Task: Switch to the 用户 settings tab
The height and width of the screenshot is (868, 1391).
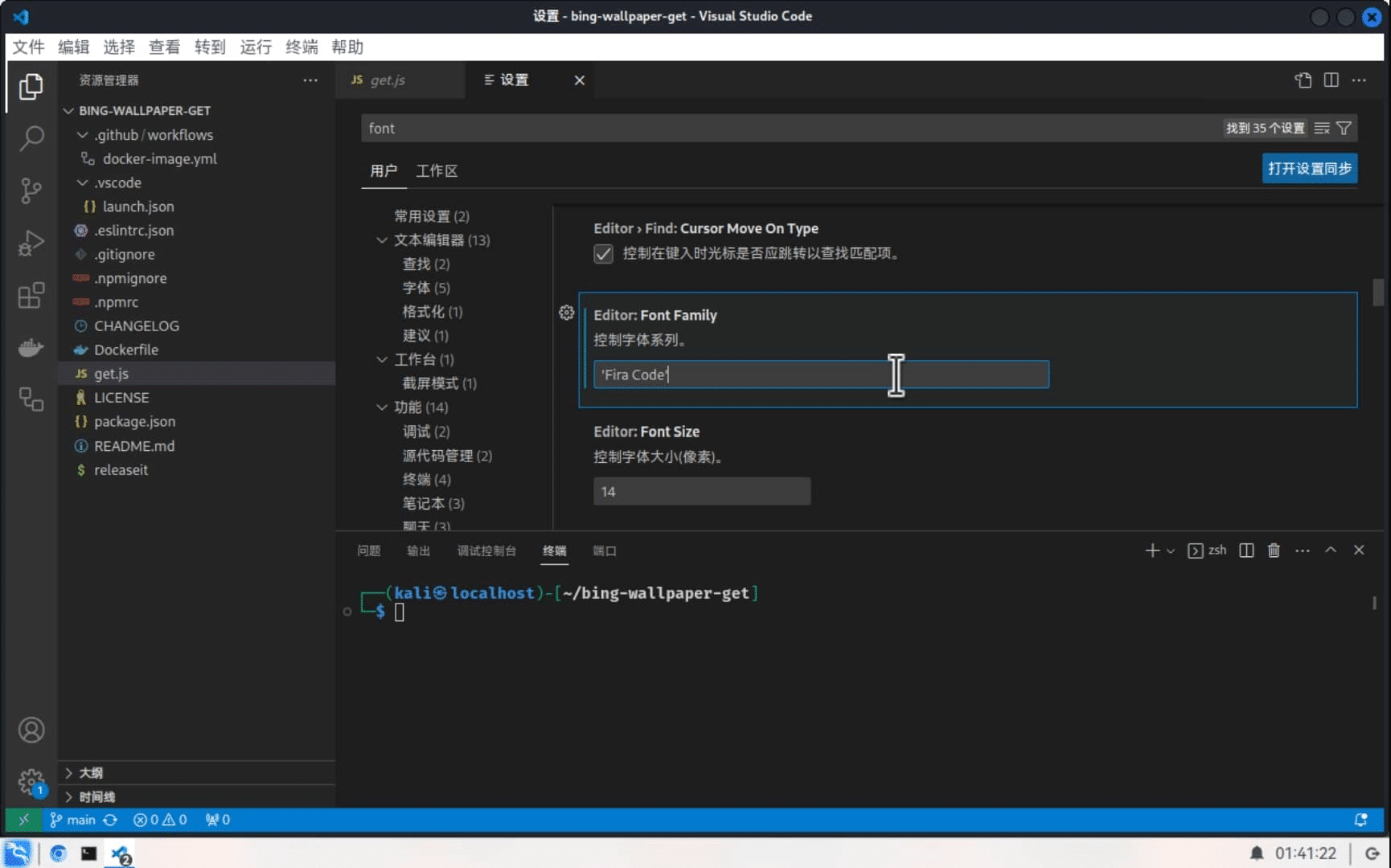Action: pos(384,170)
